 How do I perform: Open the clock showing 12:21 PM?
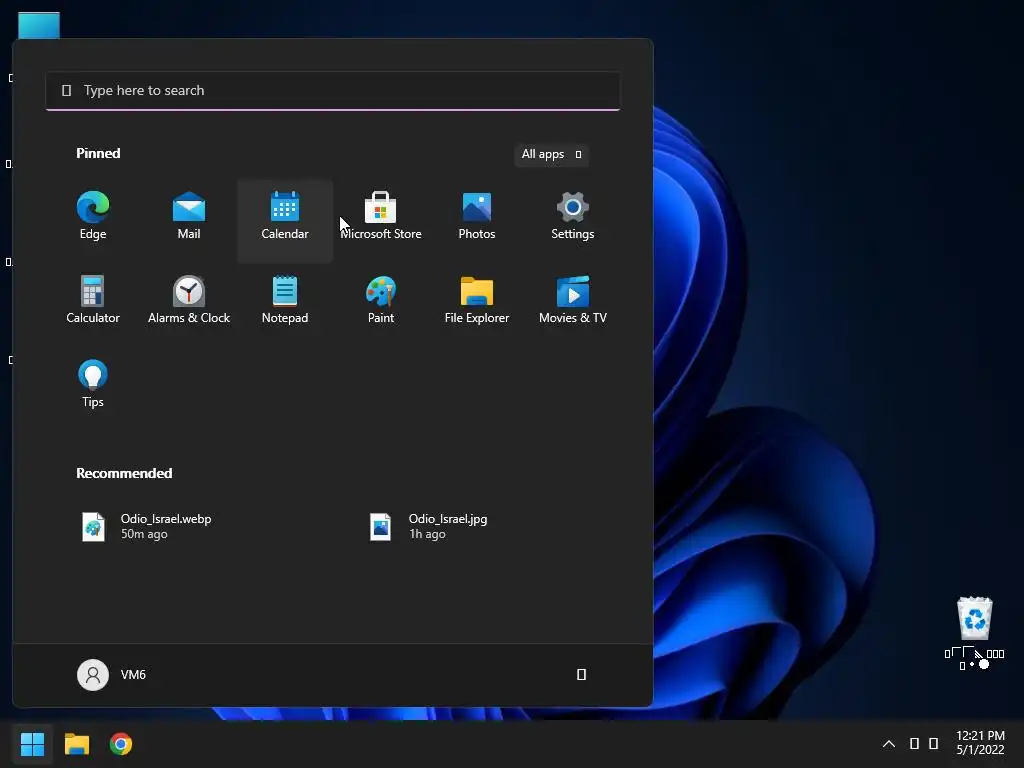click(x=980, y=743)
